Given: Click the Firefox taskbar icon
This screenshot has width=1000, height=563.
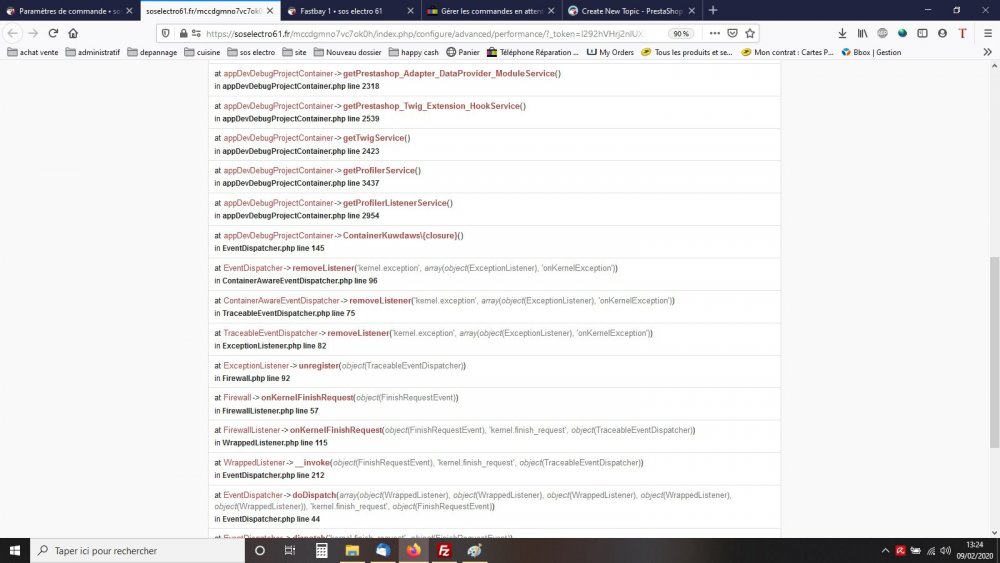Looking at the screenshot, I should (413, 550).
